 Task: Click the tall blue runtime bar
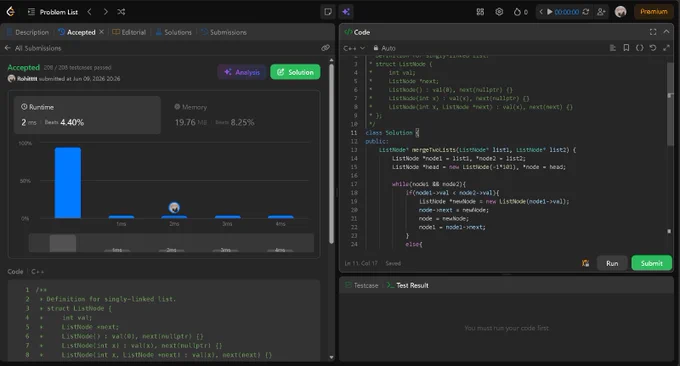pyautogui.click(x=68, y=183)
